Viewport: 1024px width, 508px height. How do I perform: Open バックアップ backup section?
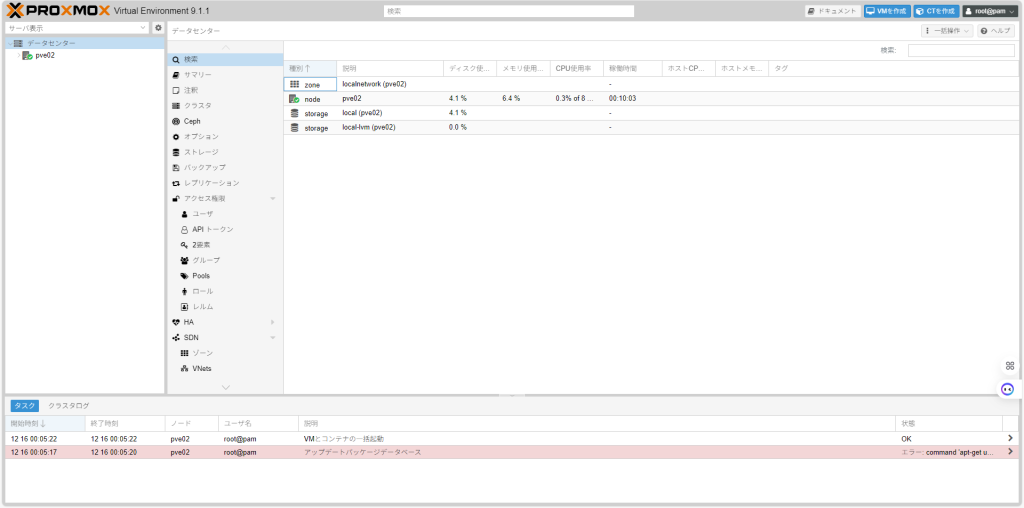click(204, 167)
